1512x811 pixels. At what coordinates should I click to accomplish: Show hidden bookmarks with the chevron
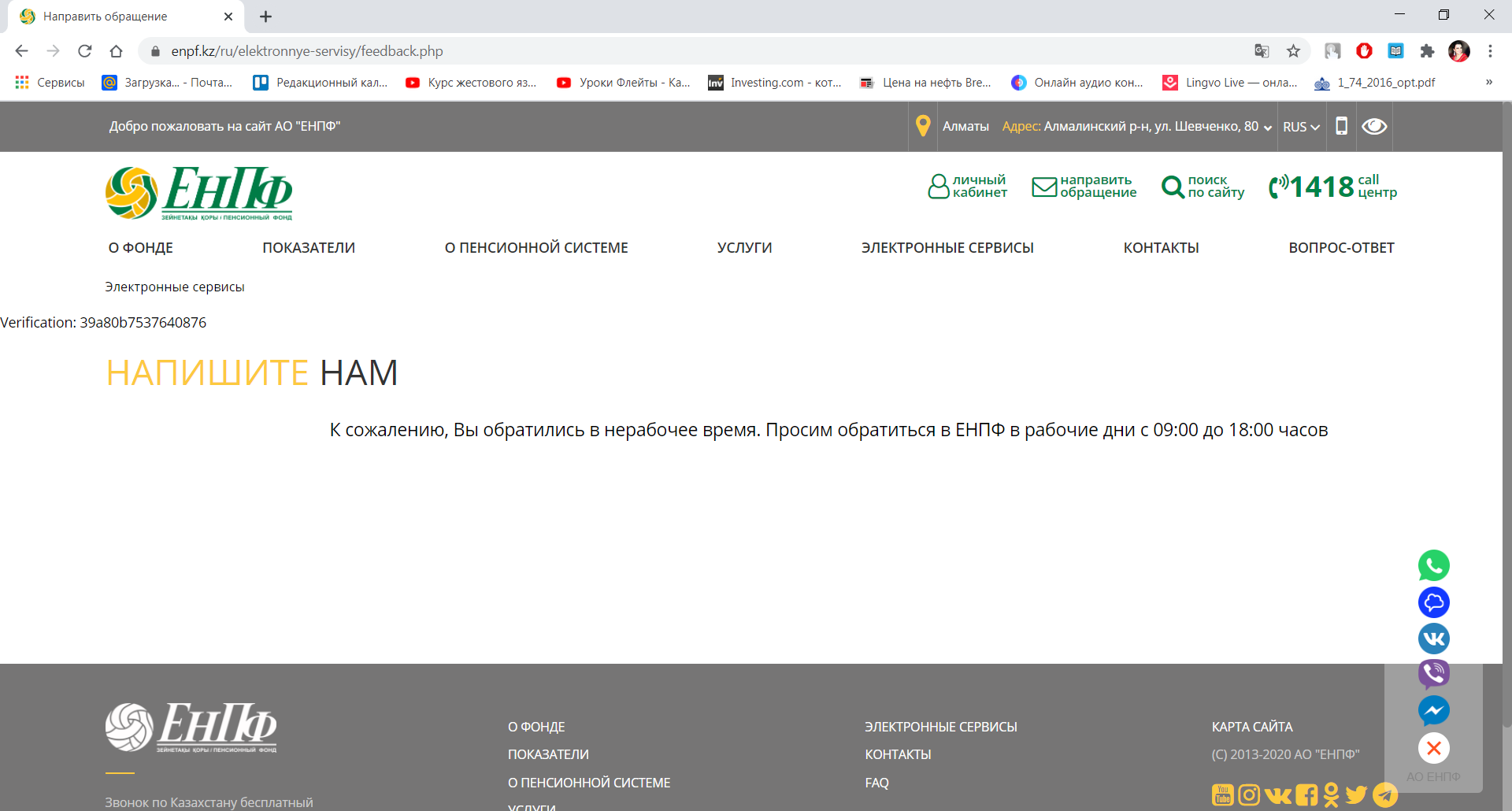pos(1488,82)
